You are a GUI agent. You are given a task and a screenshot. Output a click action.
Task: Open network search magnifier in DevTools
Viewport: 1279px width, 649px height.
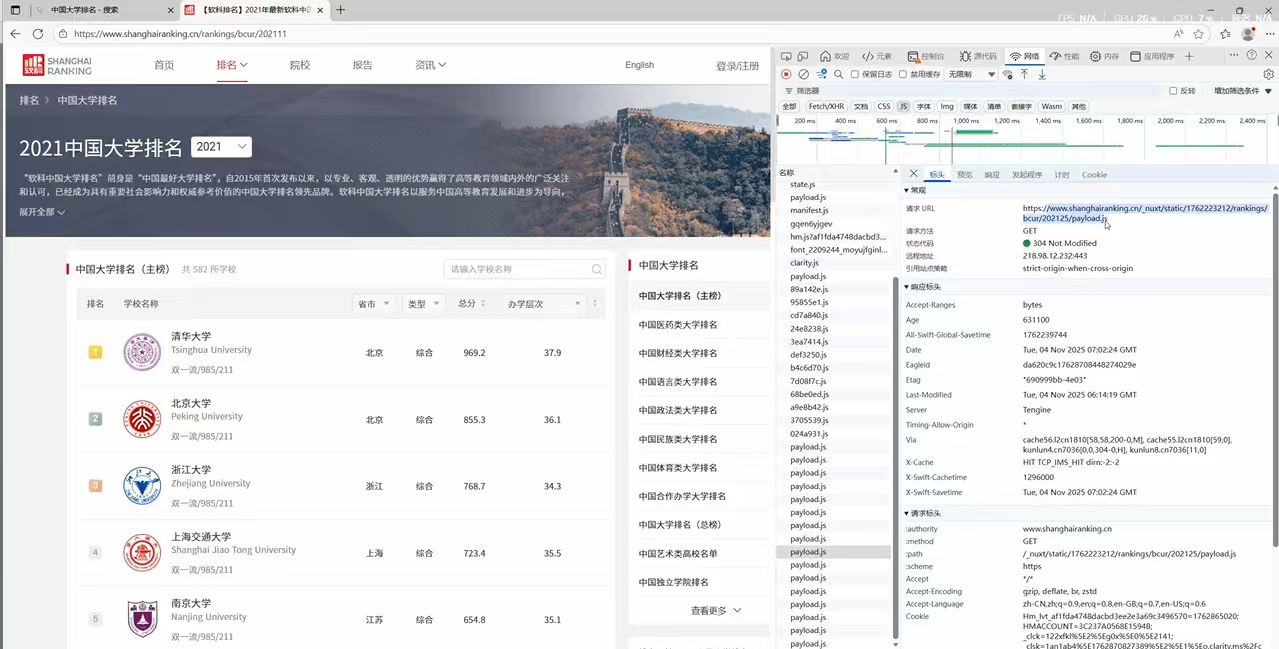(839, 74)
